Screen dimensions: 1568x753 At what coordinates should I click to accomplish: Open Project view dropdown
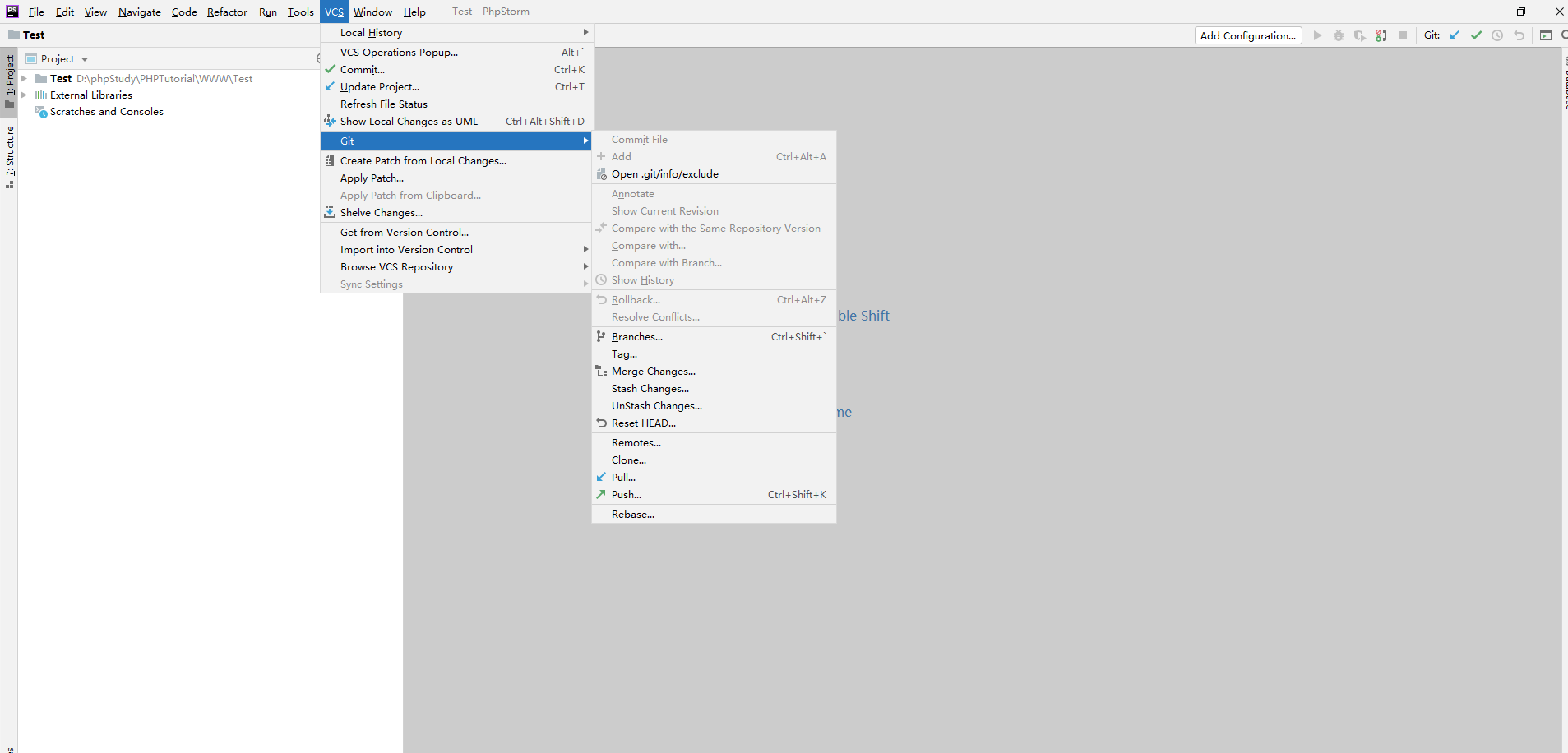(x=58, y=59)
